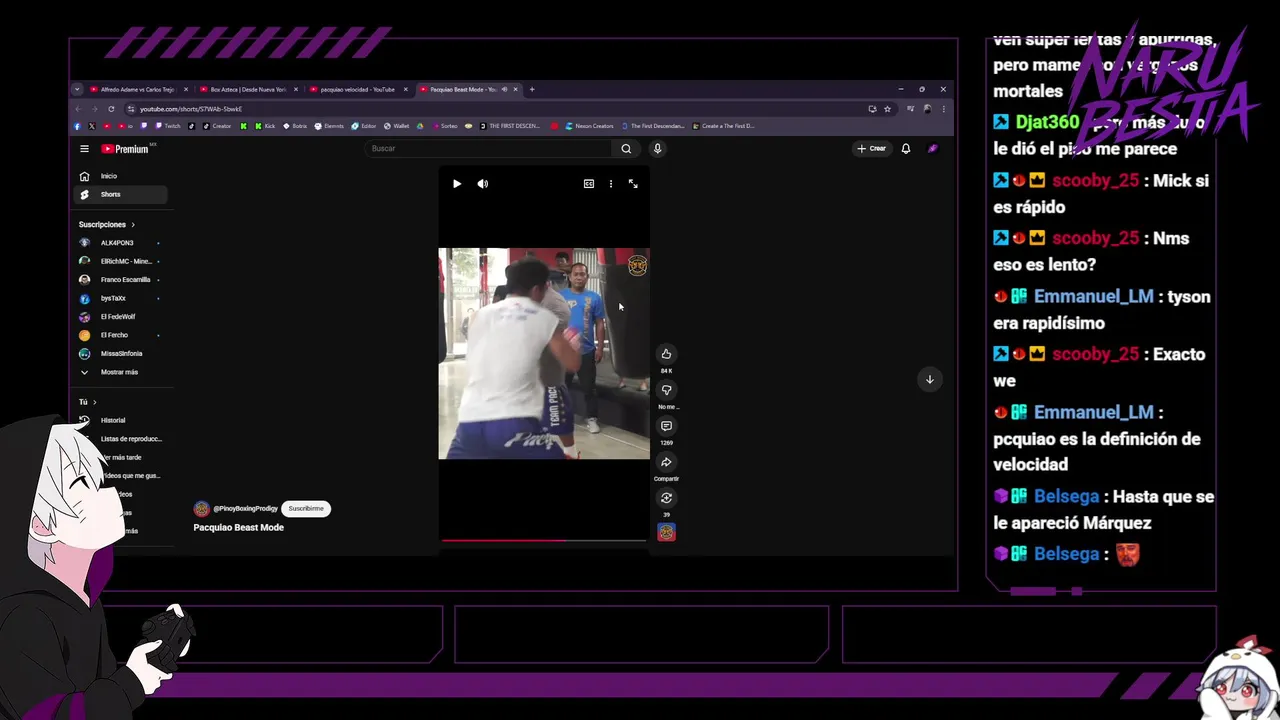Open ALK4PON3 subscription channel

(x=120, y=243)
